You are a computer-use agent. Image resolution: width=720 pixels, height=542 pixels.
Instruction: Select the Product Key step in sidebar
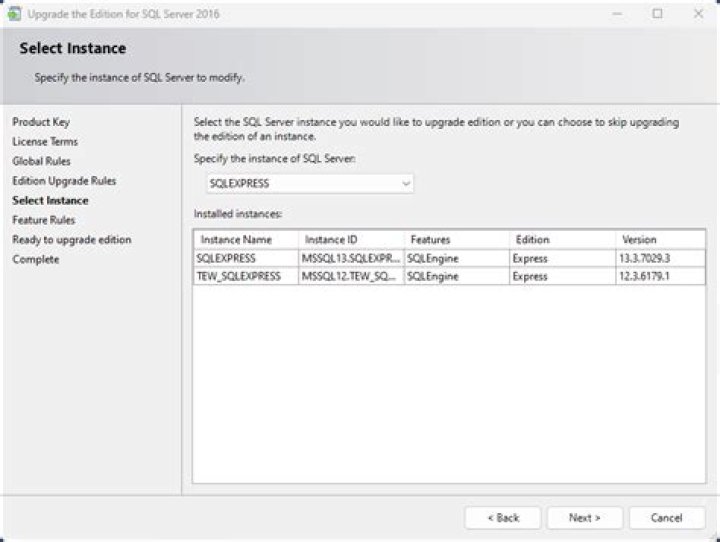pos(41,122)
